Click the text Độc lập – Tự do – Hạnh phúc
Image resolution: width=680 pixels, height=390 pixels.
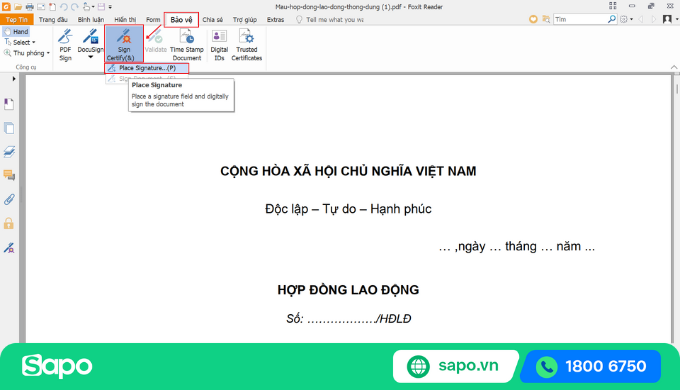(x=348, y=209)
